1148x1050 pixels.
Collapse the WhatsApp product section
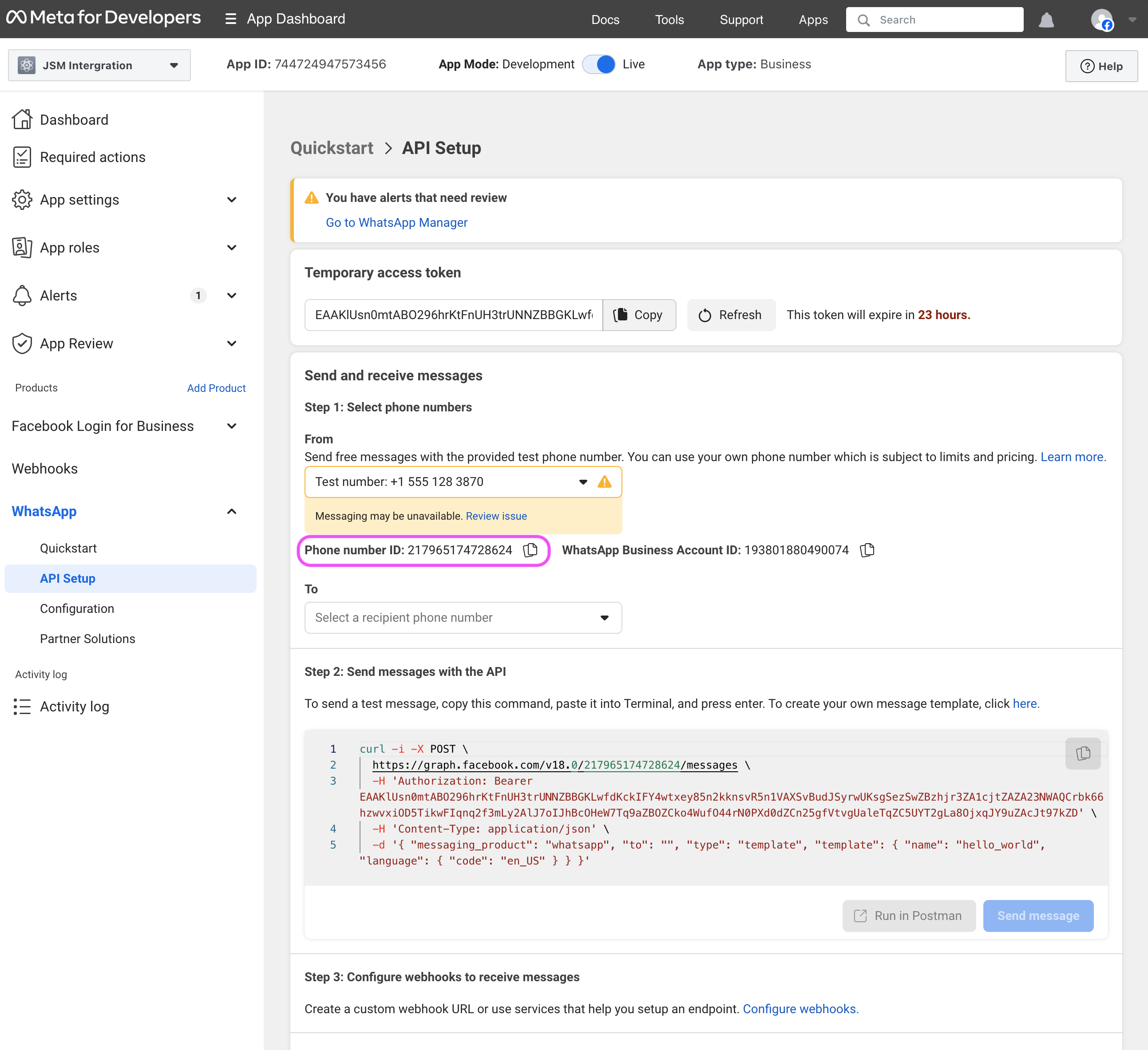(231, 511)
